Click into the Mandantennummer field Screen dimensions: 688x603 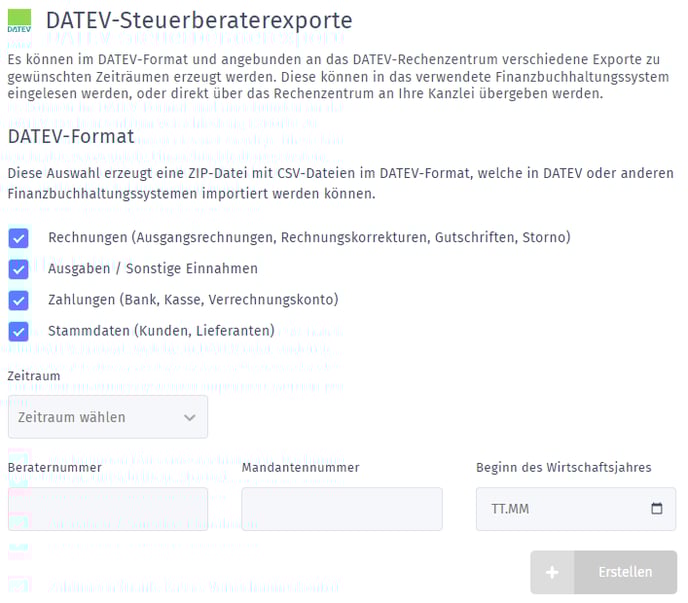[342, 509]
